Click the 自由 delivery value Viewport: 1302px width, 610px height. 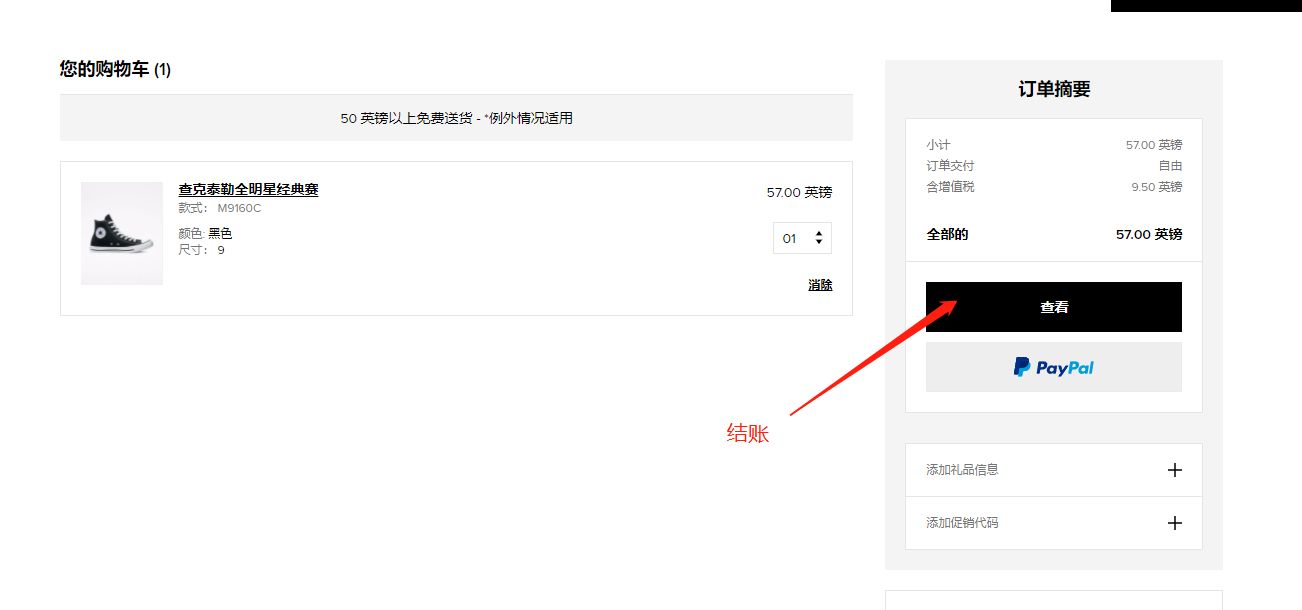click(1170, 166)
